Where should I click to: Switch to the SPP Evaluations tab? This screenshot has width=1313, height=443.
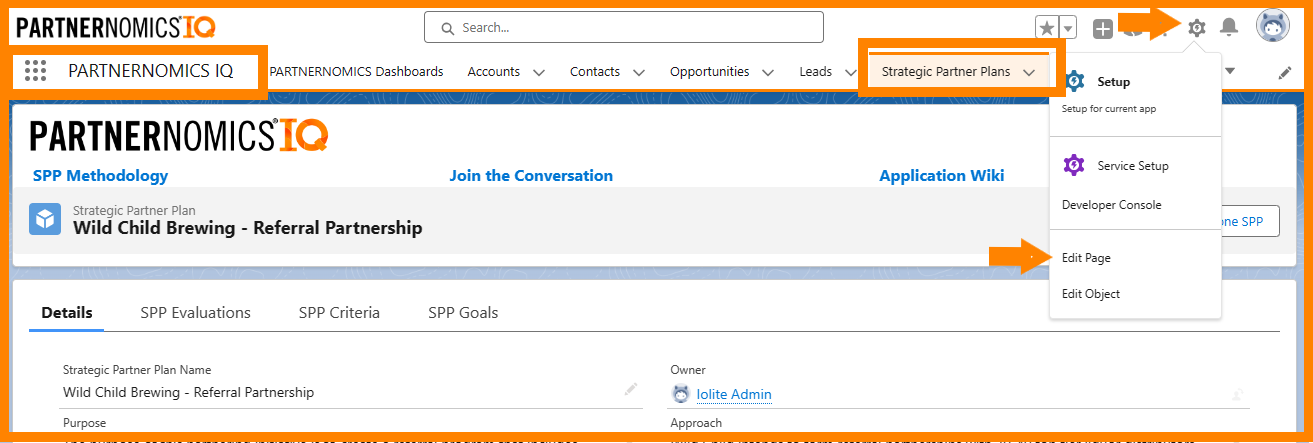(196, 313)
